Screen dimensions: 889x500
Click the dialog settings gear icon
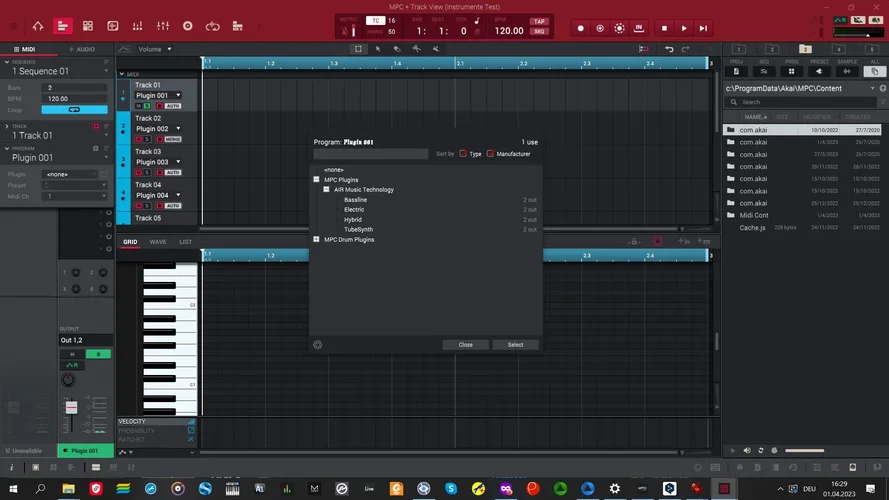318,345
